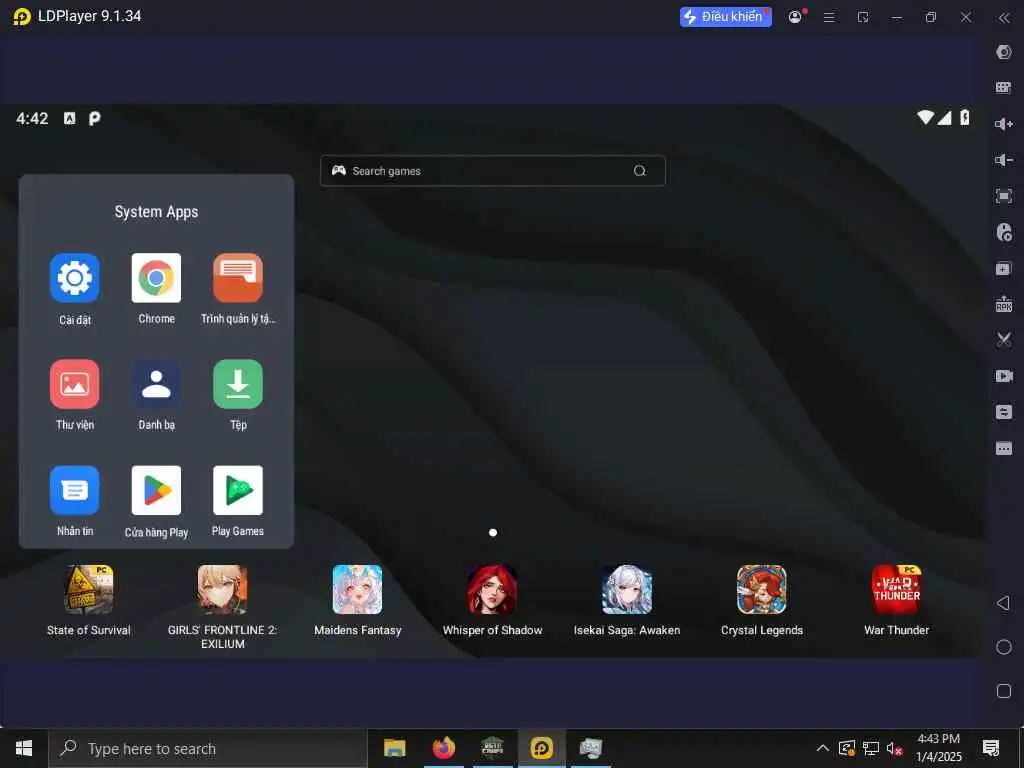
Task: Take a screenshot with scissors icon
Action: point(1004,340)
